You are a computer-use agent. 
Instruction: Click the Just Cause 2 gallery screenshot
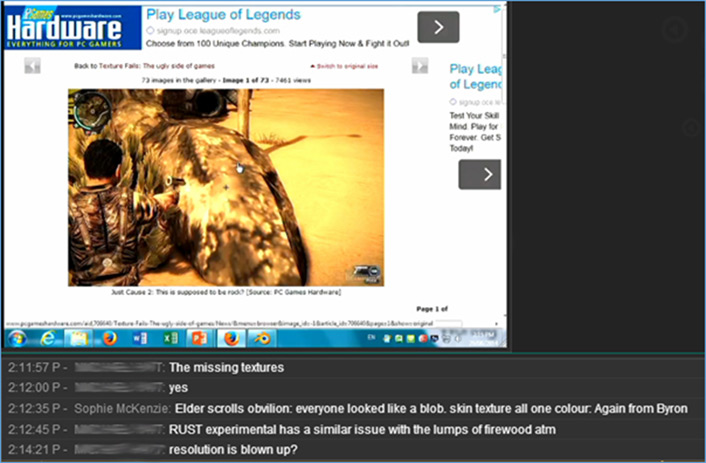point(226,187)
